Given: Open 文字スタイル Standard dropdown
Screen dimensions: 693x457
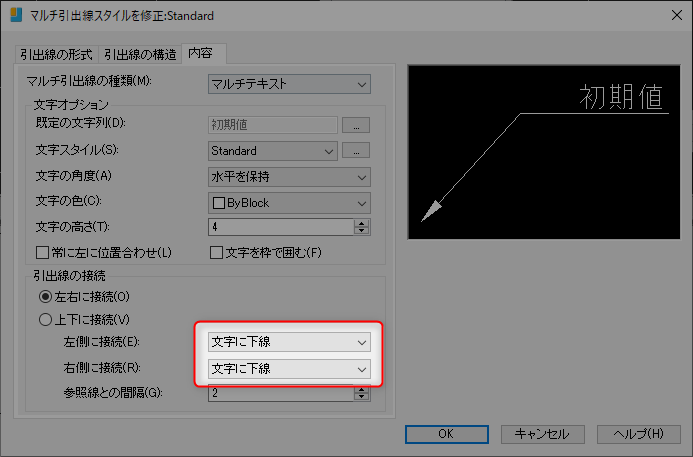Looking at the screenshot, I should click(273, 151).
